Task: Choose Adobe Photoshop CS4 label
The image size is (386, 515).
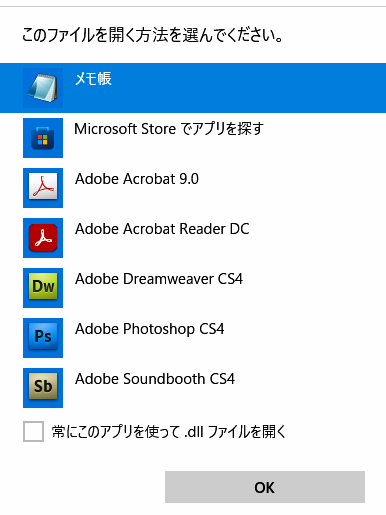Action: [150, 329]
